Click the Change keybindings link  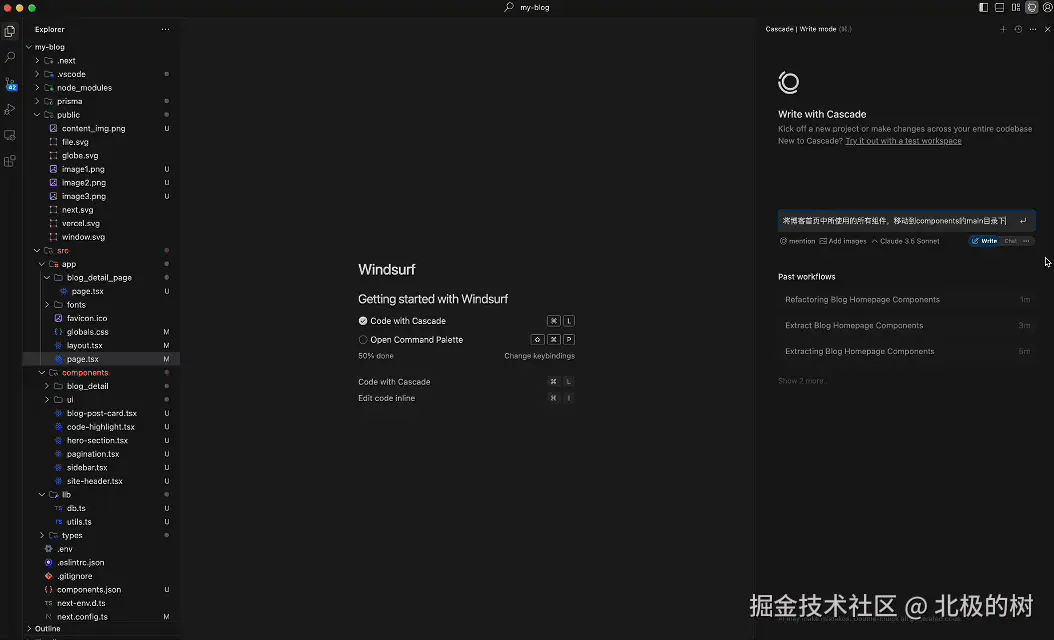click(539, 356)
